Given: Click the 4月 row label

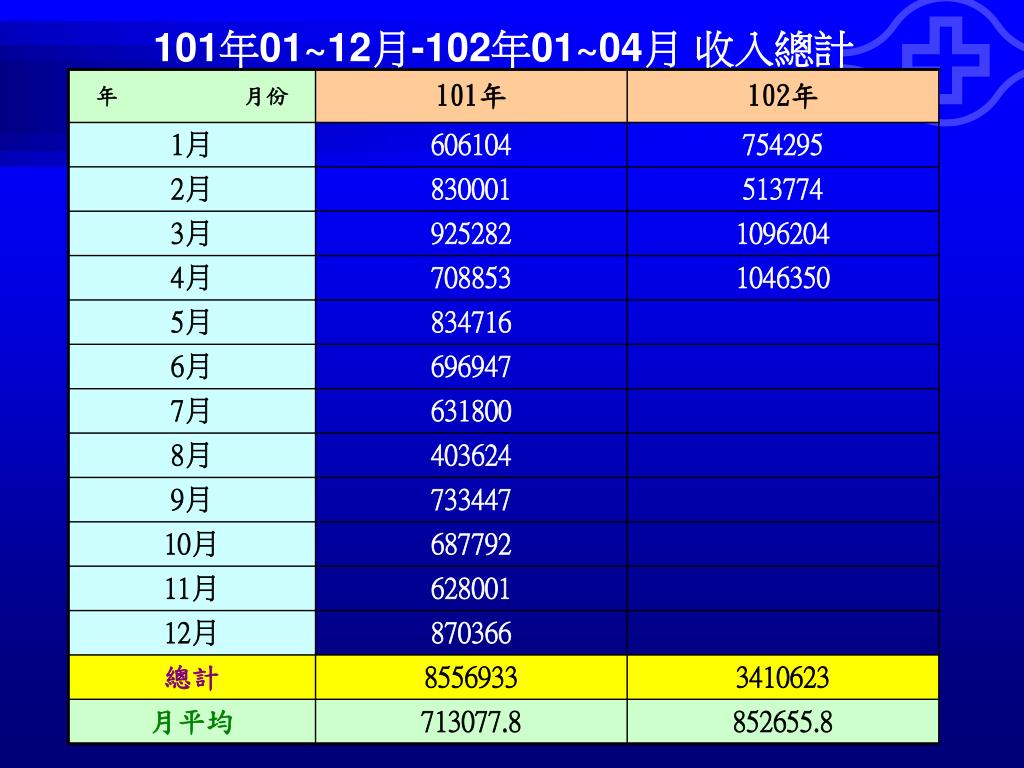Looking at the screenshot, I should [x=190, y=278].
